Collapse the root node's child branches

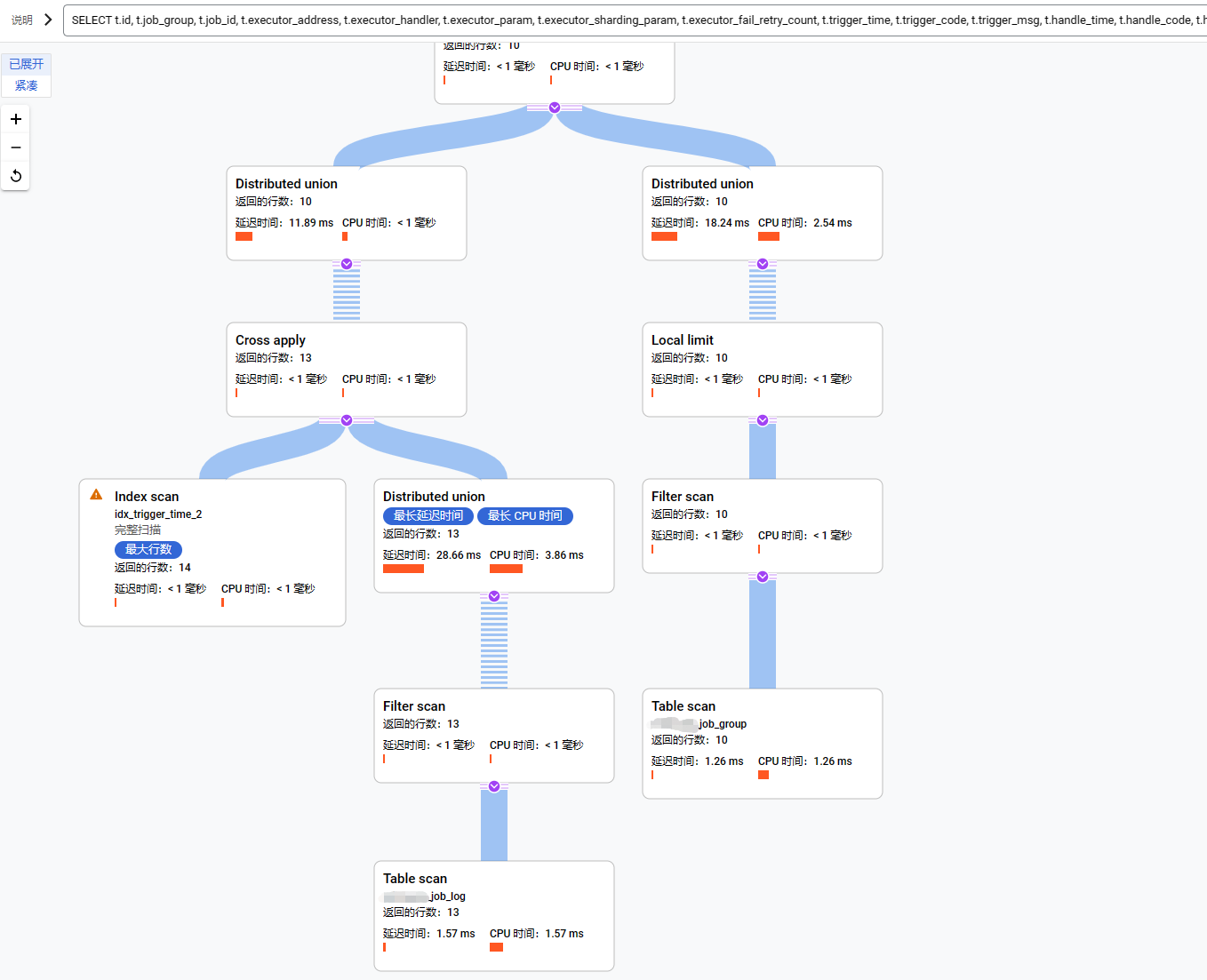(x=555, y=108)
